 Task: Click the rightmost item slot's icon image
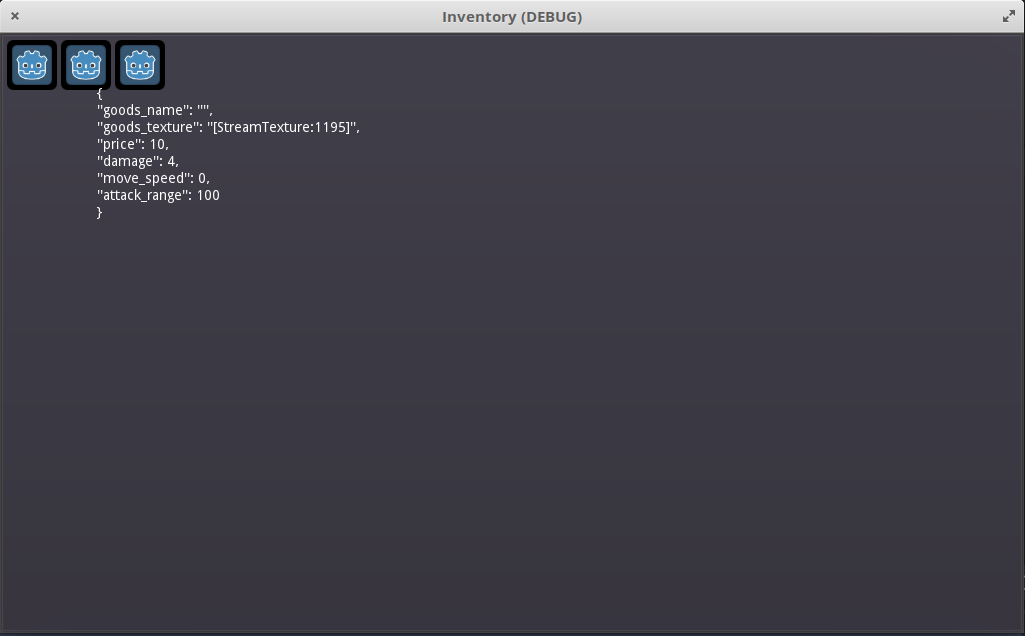coord(140,64)
